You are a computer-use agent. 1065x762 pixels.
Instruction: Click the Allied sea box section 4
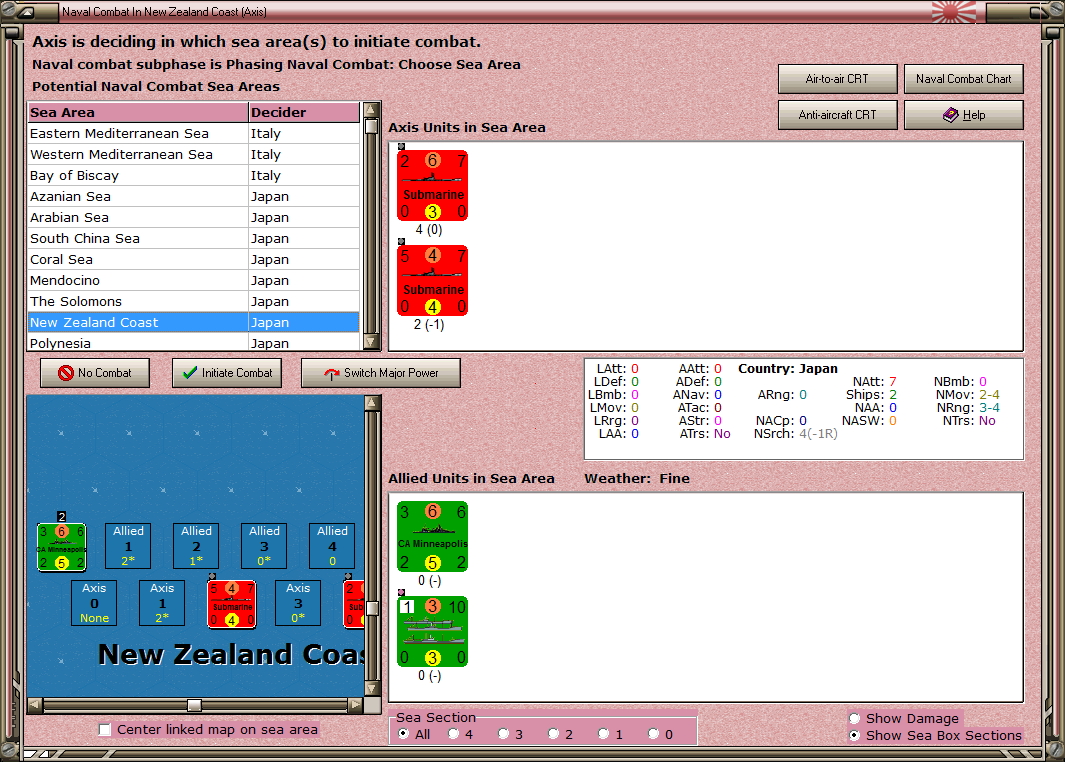click(x=332, y=545)
